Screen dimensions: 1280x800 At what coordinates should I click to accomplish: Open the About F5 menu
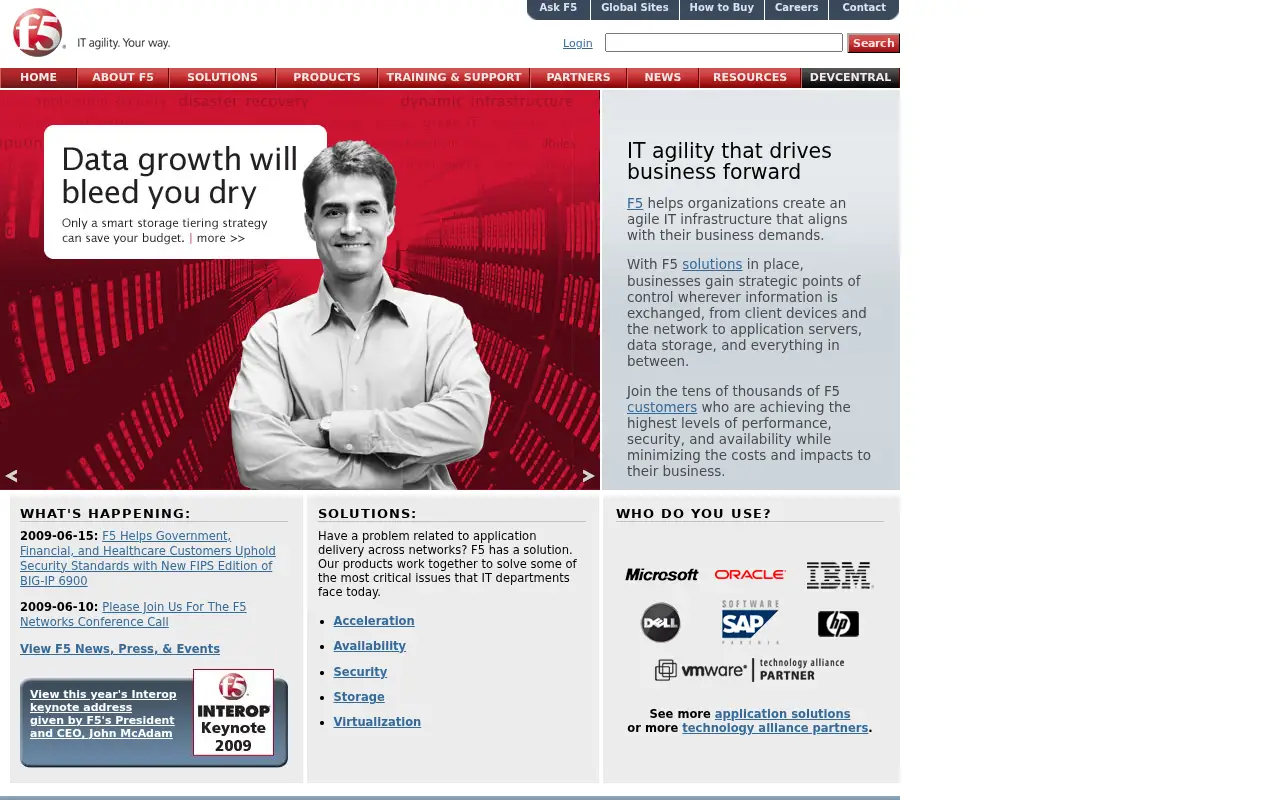pyautogui.click(x=123, y=78)
